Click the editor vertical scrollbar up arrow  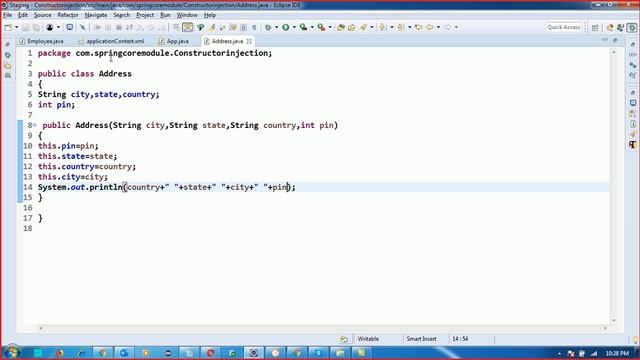tap(613, 52)
